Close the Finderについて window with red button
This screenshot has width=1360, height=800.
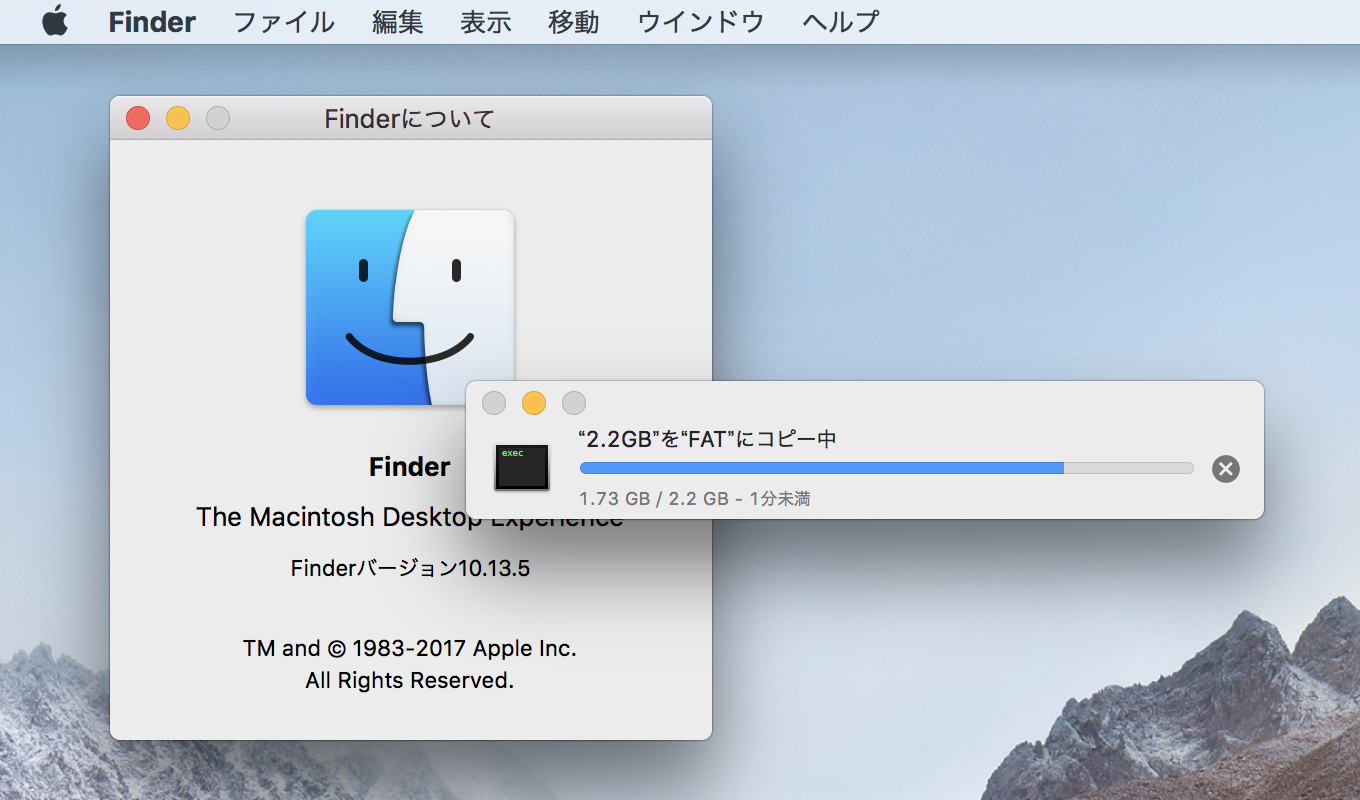[x=138, y=118]
